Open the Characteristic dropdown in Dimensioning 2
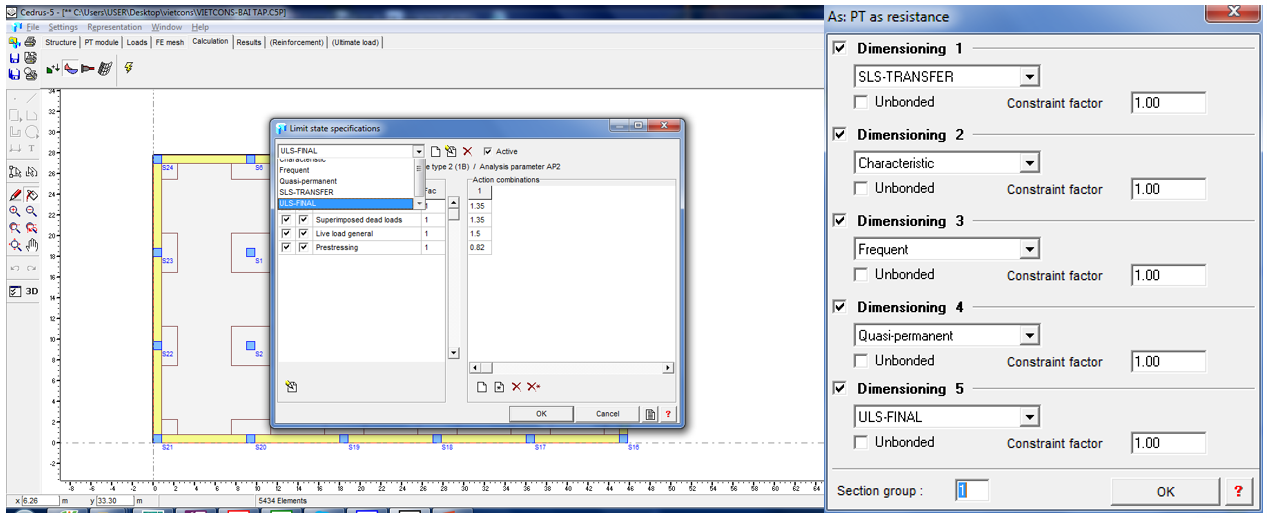This screenshot has height=518, width=1267. pyautogui.click(x=1029, y=163)
